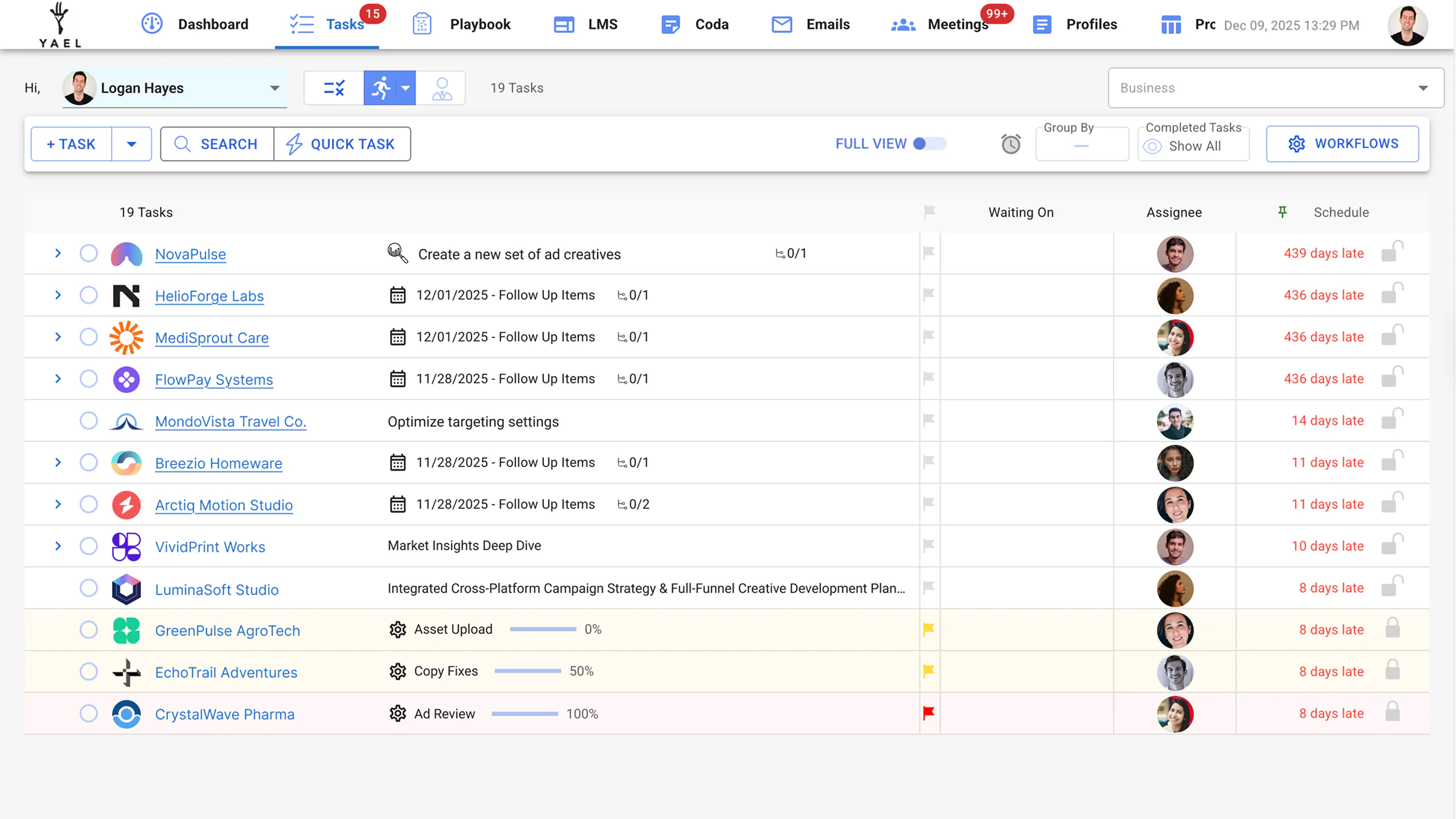The height and width of the screenshot is (819, 1456).
Task: Click the flag icon in the column header
Action: [930, 212]
